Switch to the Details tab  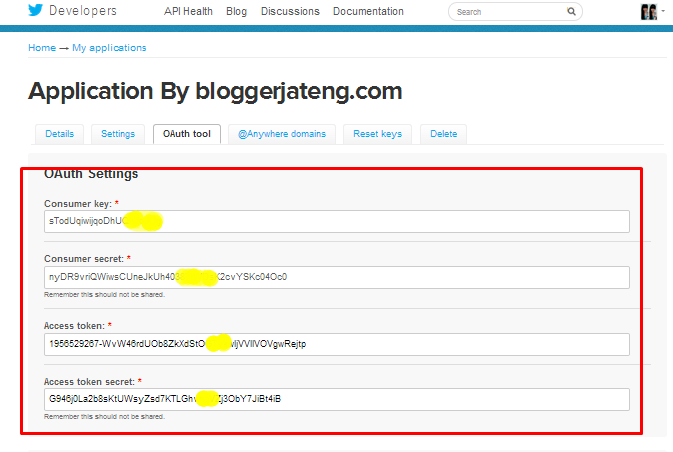point(60,134)
